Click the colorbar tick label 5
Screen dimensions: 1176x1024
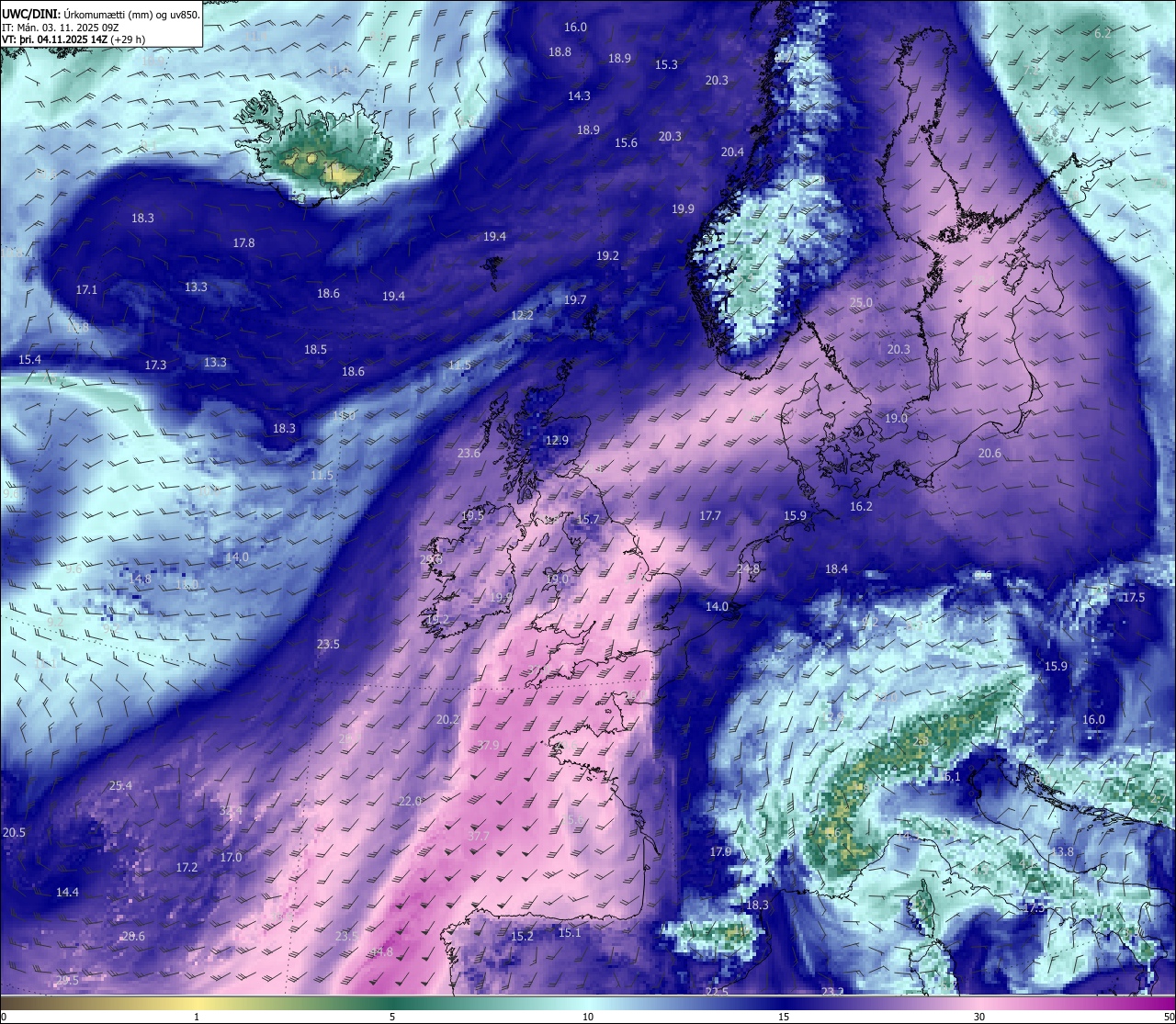(392, 1017)
